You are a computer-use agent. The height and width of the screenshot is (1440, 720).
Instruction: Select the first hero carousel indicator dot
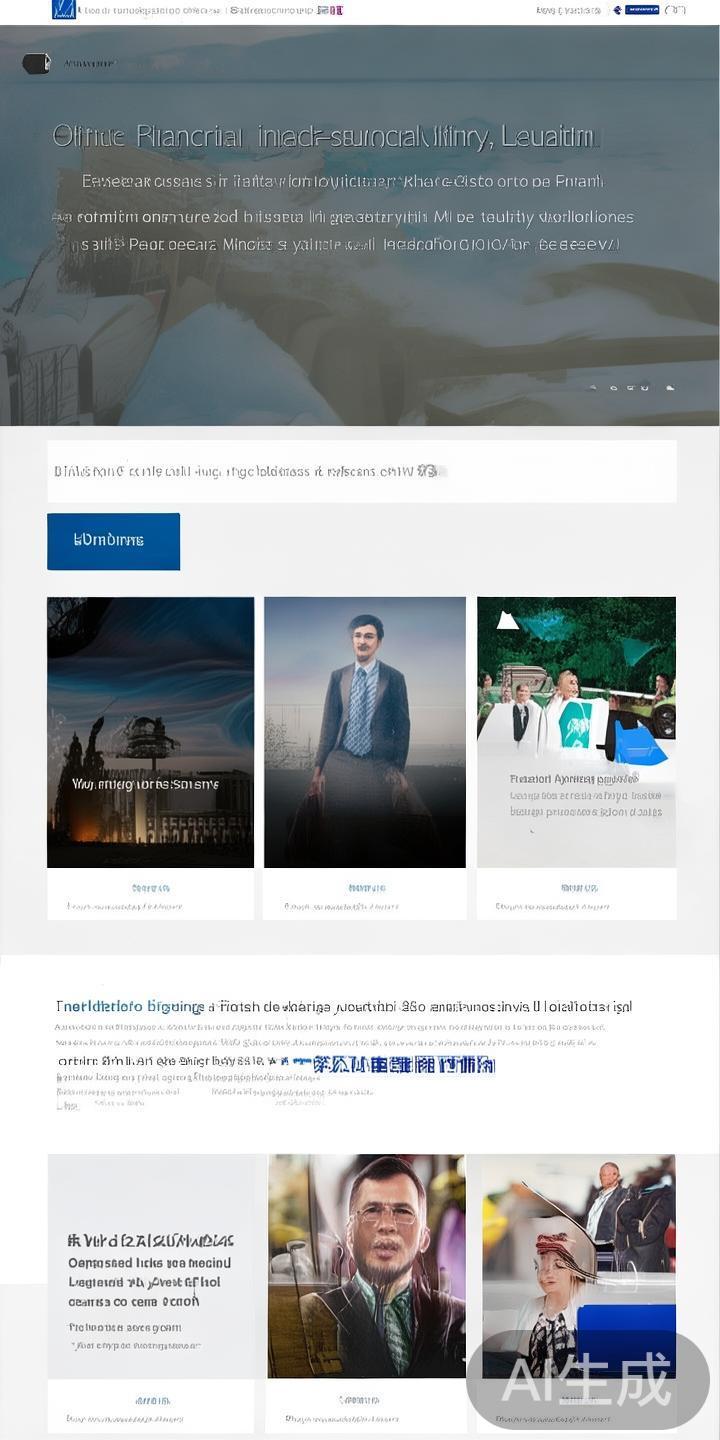tap(593, 387)
